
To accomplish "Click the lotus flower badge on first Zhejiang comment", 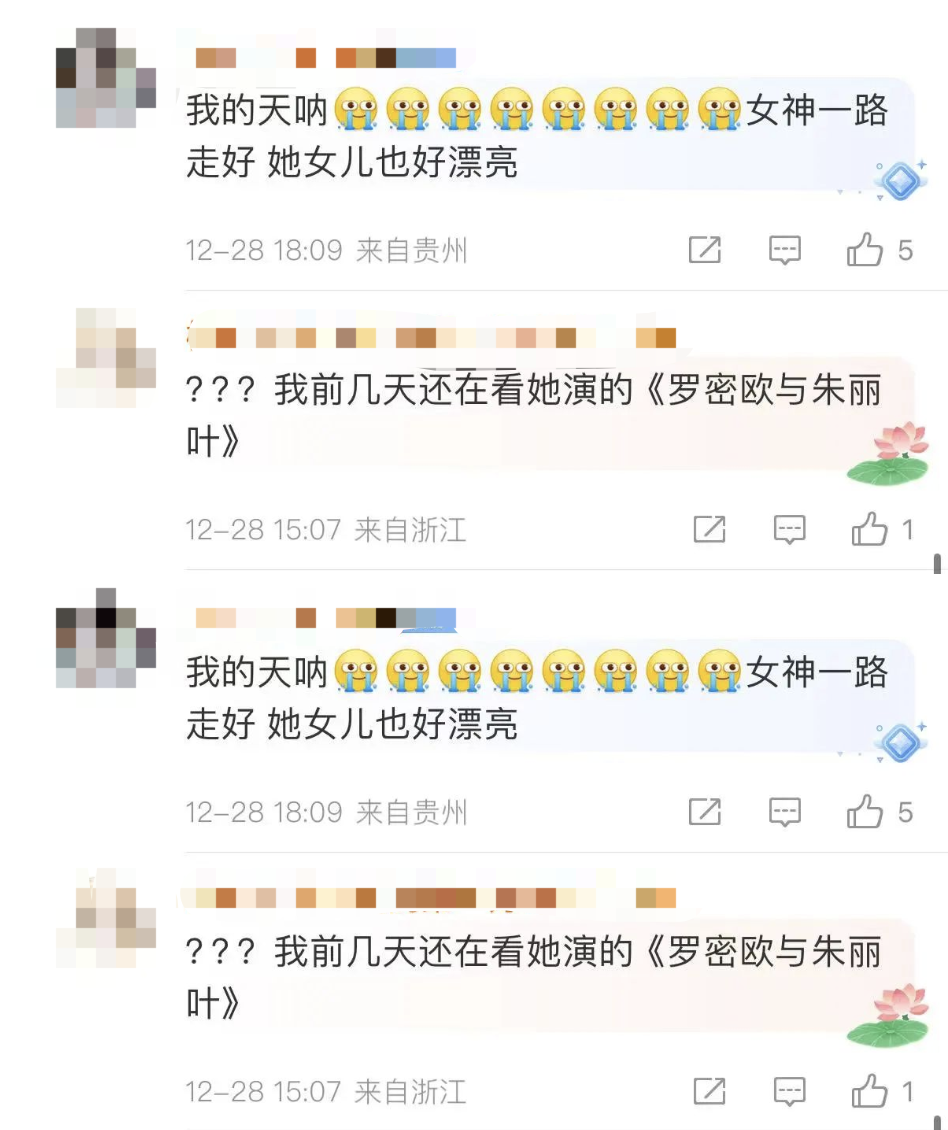I will pyautogui.click(x=888, y=454).
